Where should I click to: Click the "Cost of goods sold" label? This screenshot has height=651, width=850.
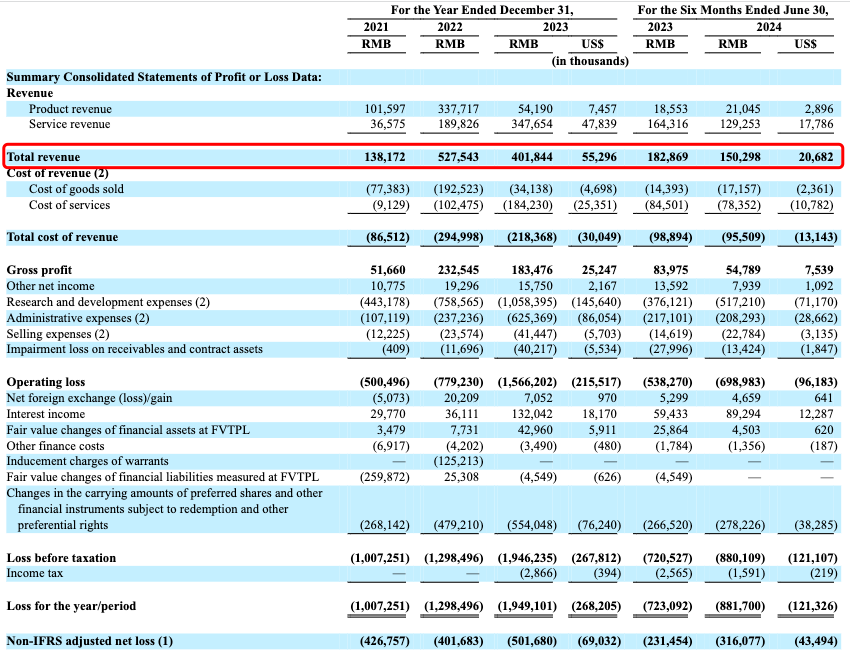point(76,189)
